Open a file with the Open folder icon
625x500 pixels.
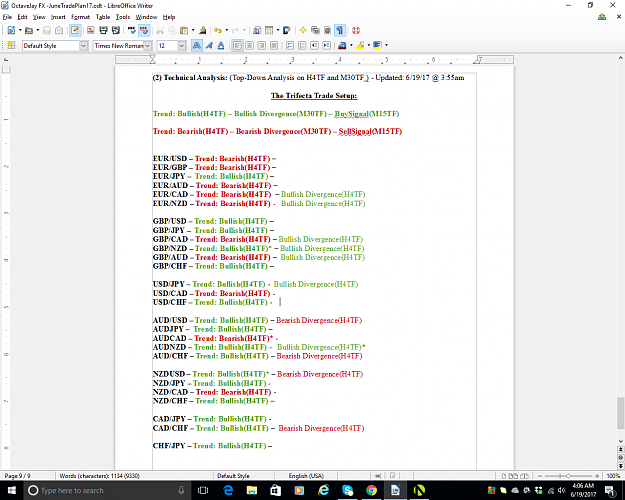29,30
